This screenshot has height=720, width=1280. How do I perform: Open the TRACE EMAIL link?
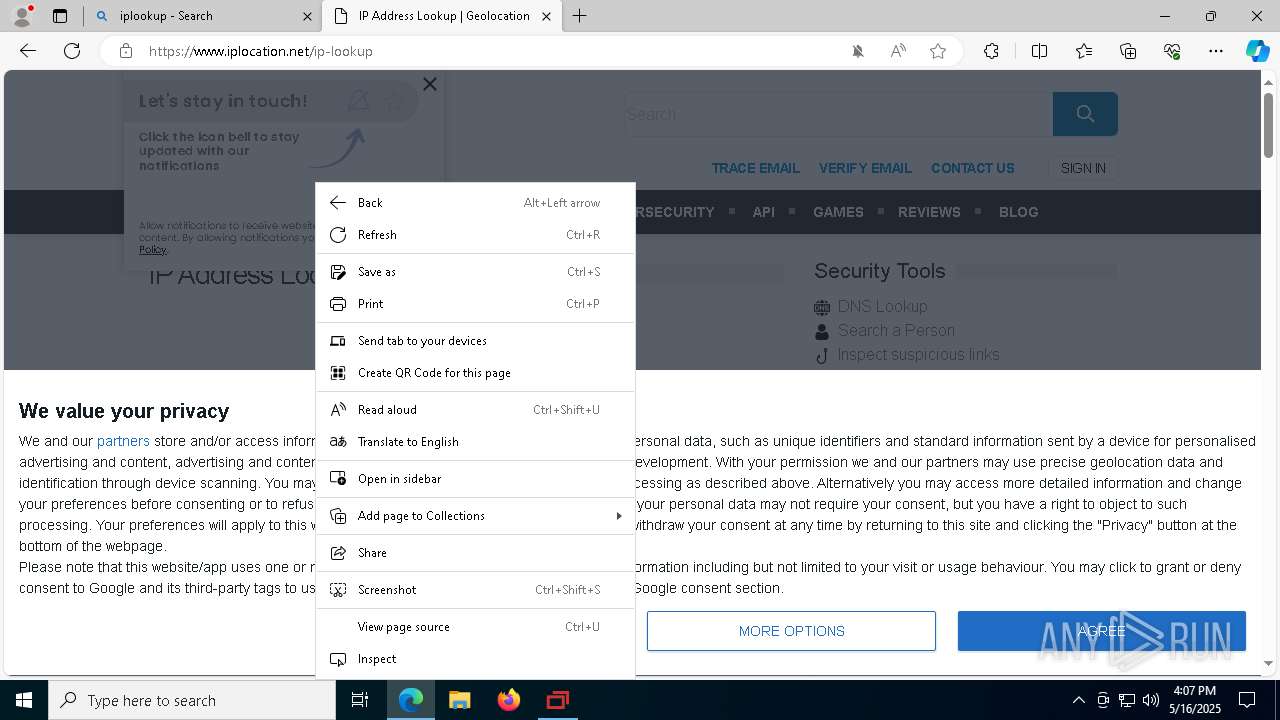click(x=756, y=168)
